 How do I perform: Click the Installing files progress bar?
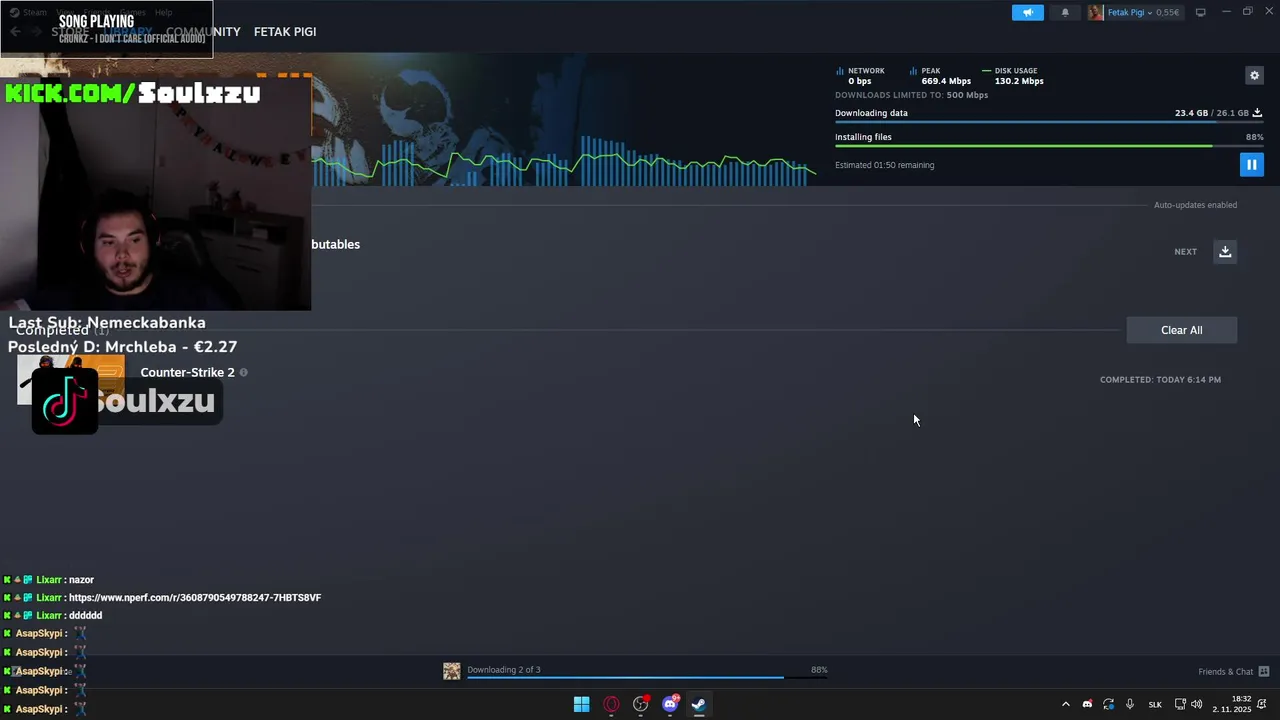coord(1049,146)
